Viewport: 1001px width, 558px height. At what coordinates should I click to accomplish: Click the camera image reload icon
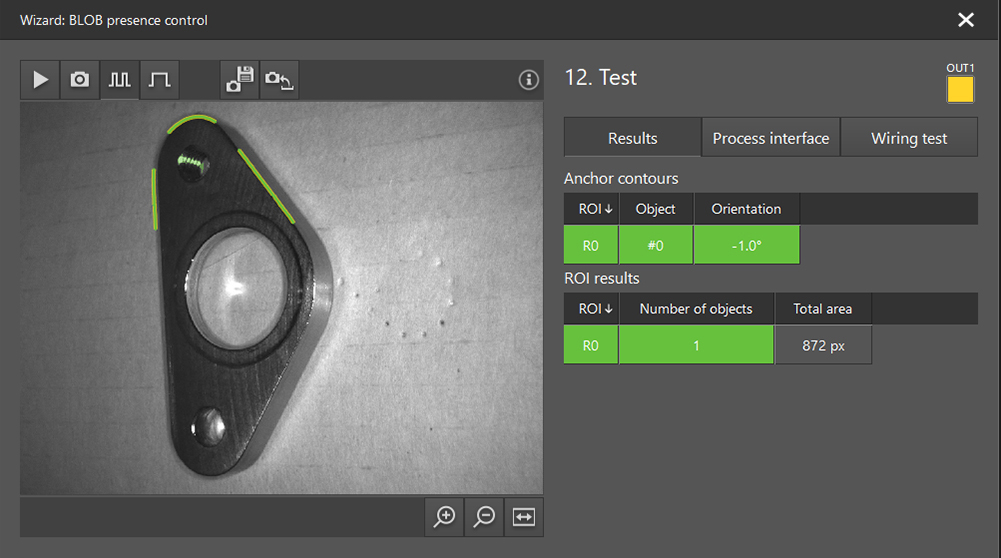[x=279, y=80]
